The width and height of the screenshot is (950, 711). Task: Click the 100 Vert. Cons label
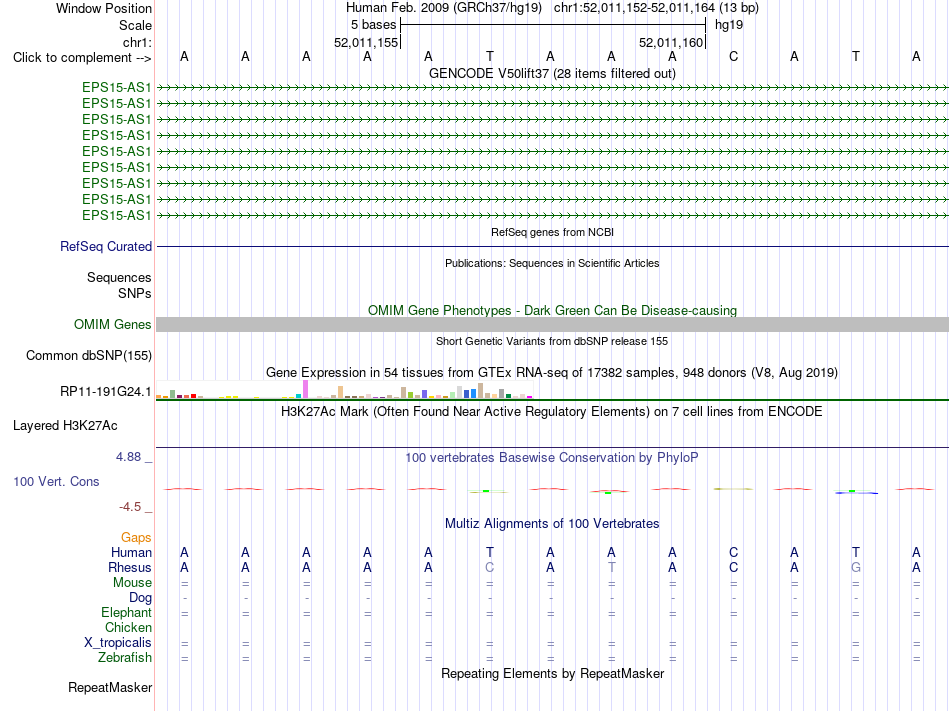tap(56, 481)
